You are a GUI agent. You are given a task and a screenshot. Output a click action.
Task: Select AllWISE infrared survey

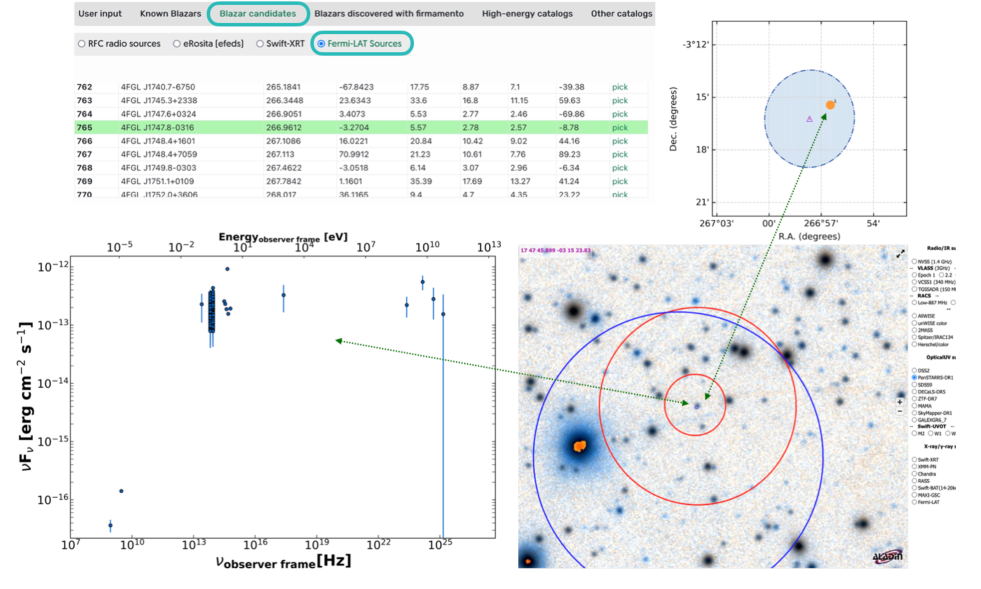coord(914,316)
